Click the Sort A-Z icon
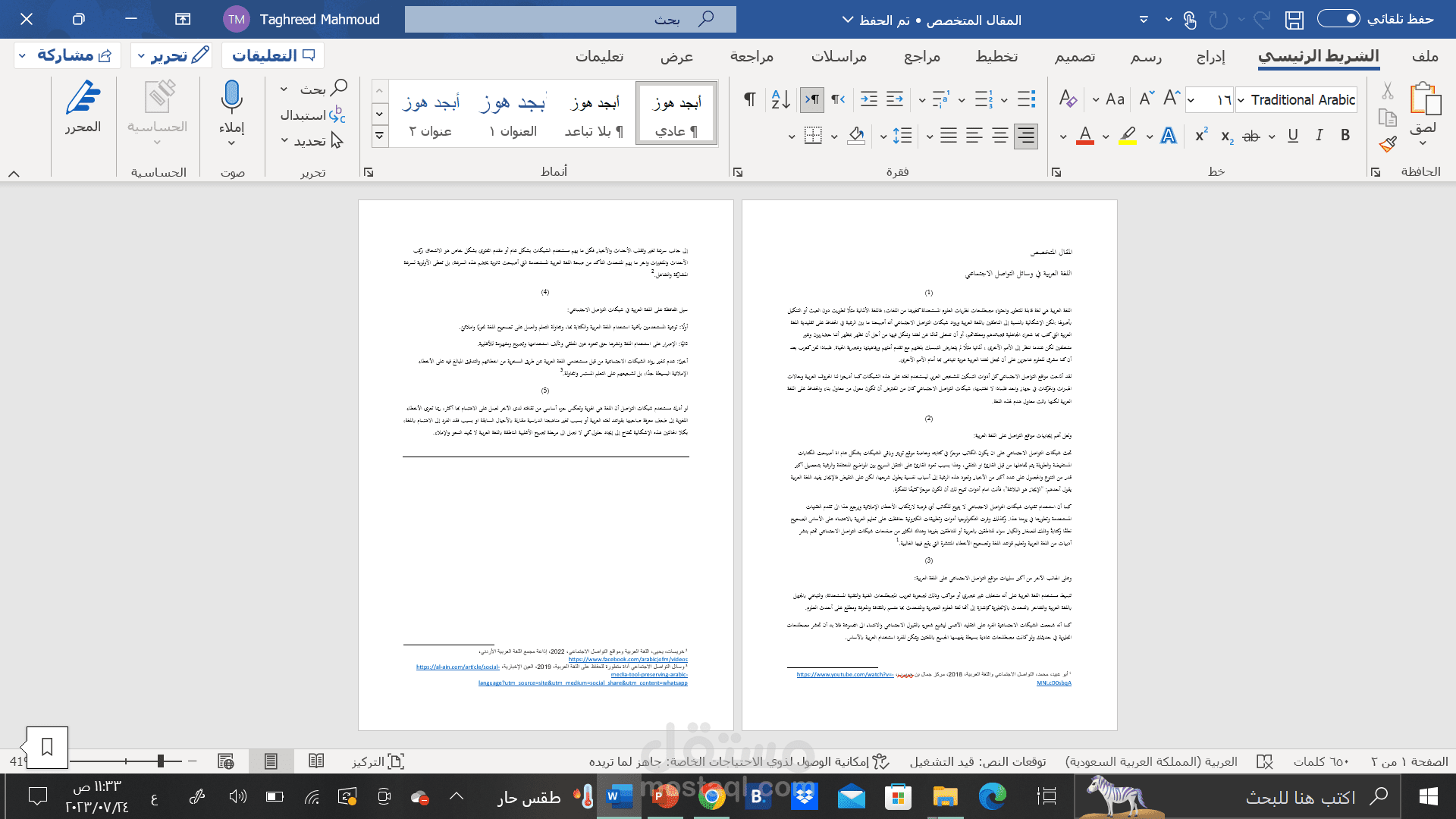Screen dimensions: 1456x819 [x=780, y=99]
